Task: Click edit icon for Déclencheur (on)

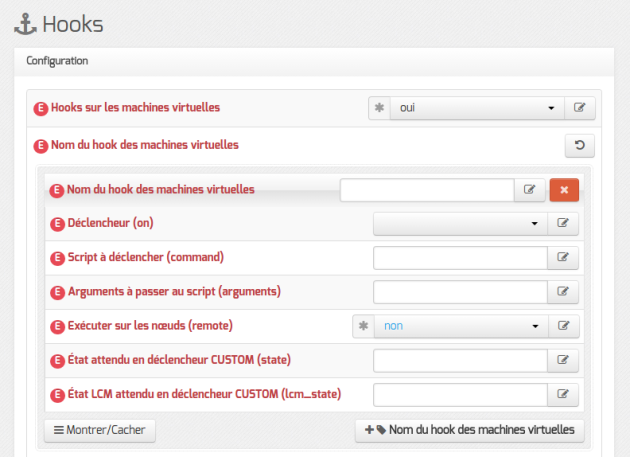Action: click(x=563, y=223)
